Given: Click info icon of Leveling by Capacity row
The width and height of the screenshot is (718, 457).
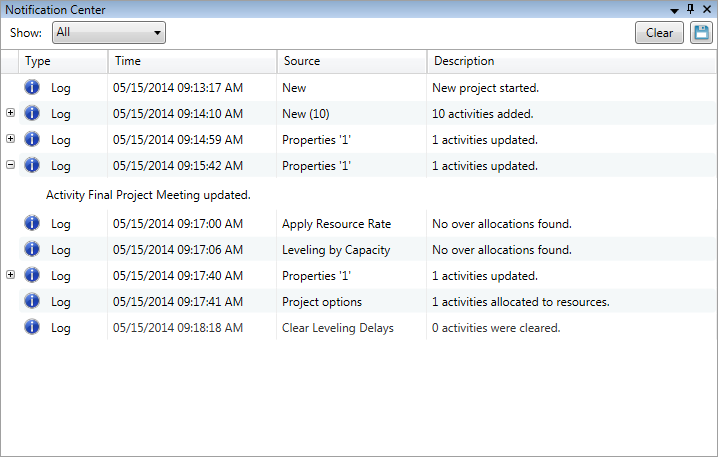Looking at the screenshot, I should point(32,250).
